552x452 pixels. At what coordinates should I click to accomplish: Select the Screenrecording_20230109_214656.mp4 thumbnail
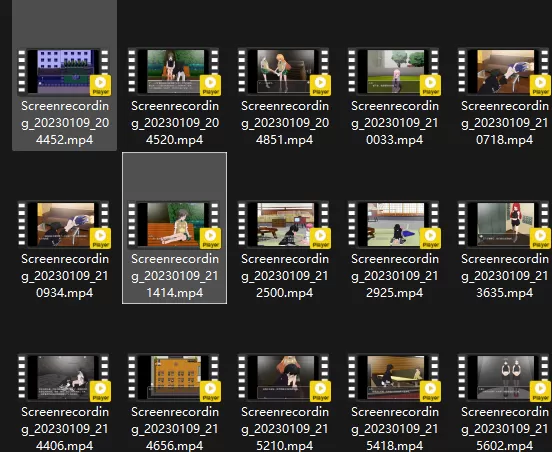coord(175,378)
